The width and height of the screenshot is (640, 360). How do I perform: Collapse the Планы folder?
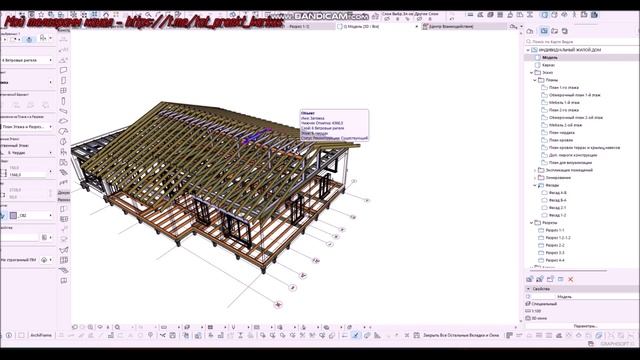pos(535,80)
